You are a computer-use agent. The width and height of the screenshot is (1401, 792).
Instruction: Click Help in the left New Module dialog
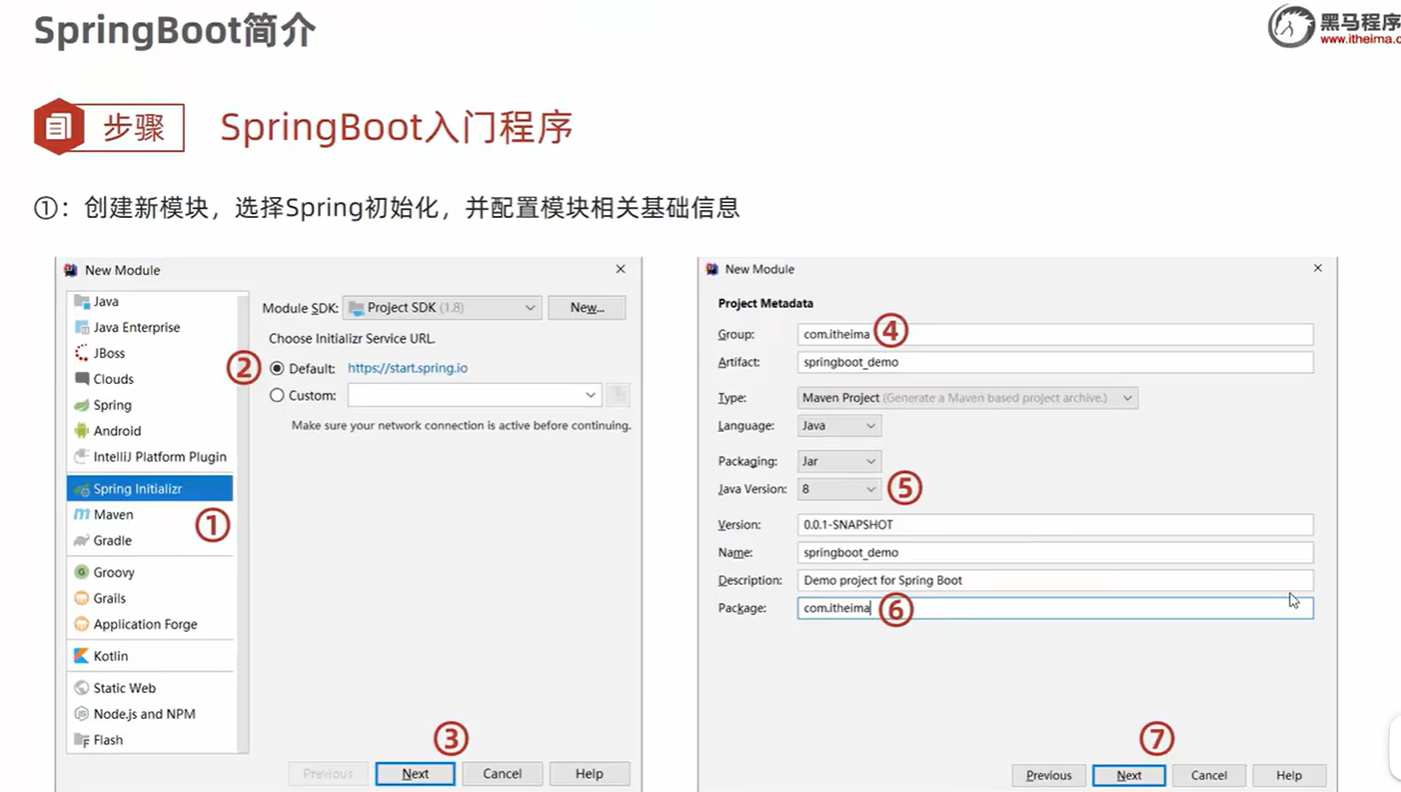[x=589, y=774]
